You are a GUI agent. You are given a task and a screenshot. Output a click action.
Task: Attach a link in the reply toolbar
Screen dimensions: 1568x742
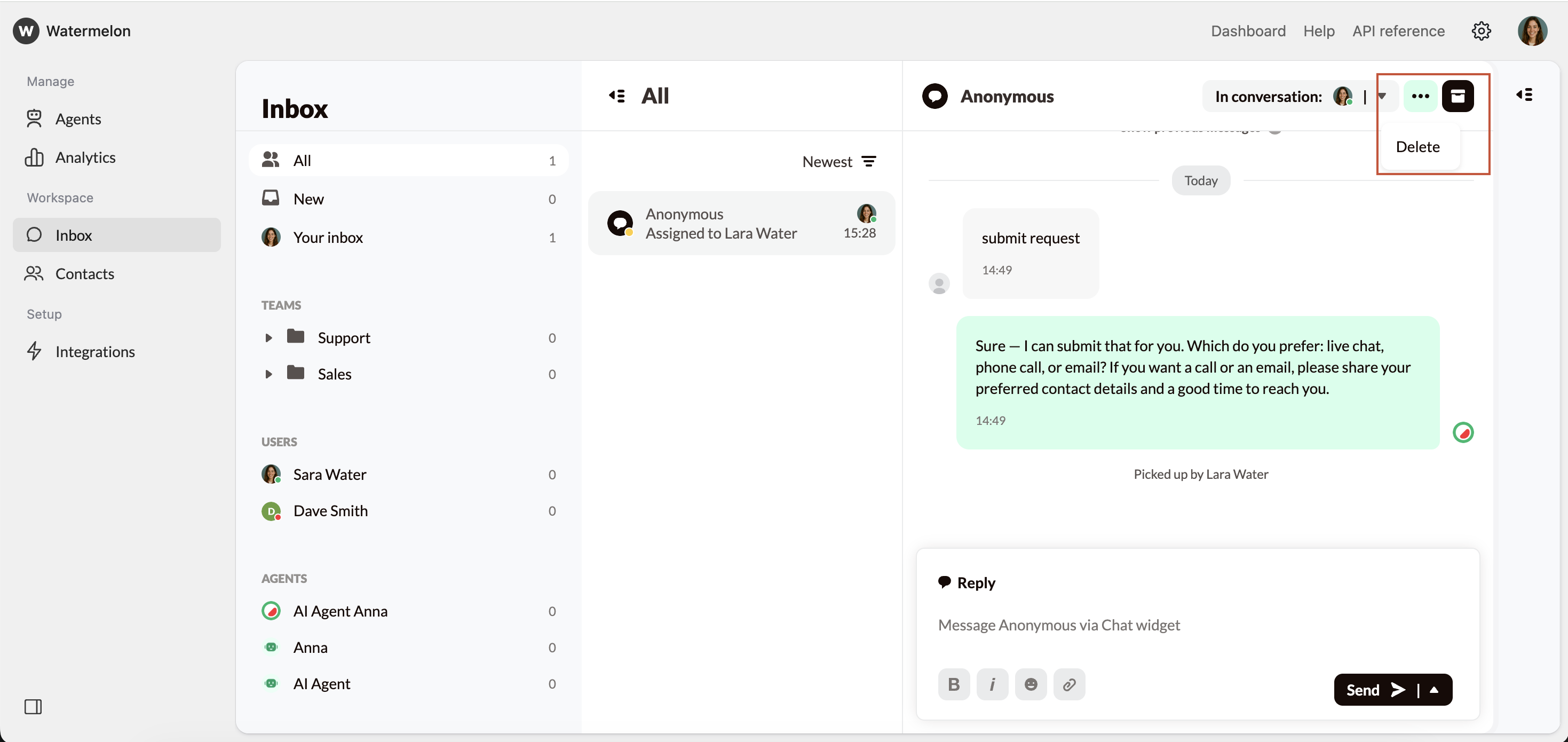coord(1069,684)
